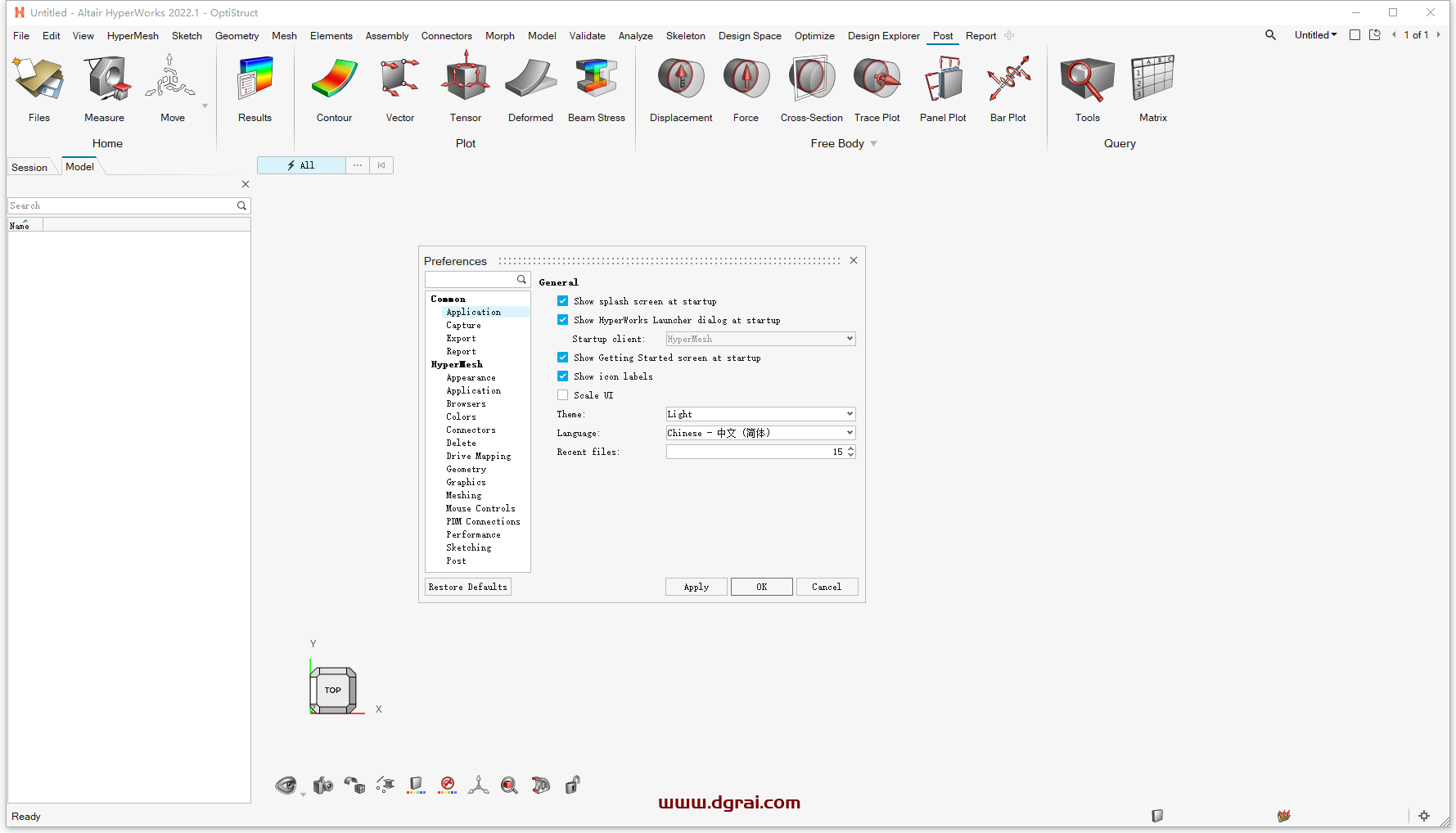Expand the Home group arrow beside Move
1456x833 pixels.
coord(205,106)
